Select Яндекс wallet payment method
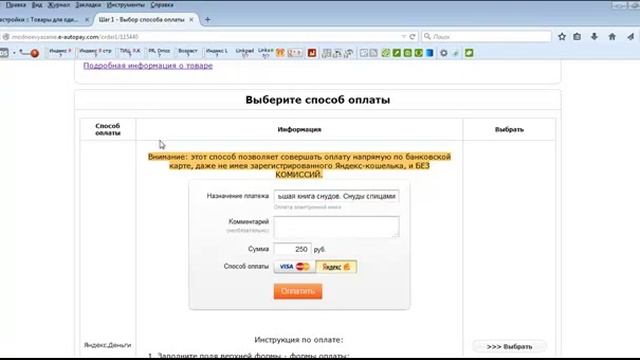Image resolution: width=640 pixels, height=360 pixels. pos(336,267)
